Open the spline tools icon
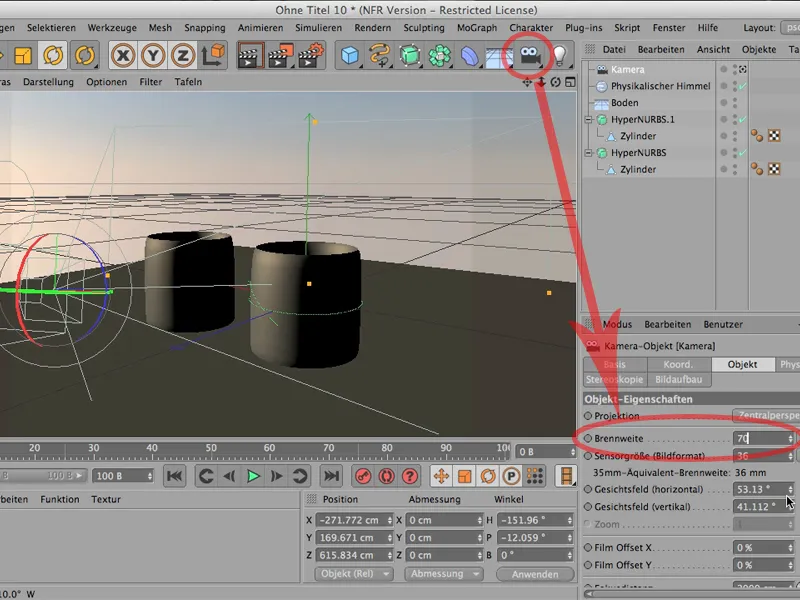 [380, 55]
